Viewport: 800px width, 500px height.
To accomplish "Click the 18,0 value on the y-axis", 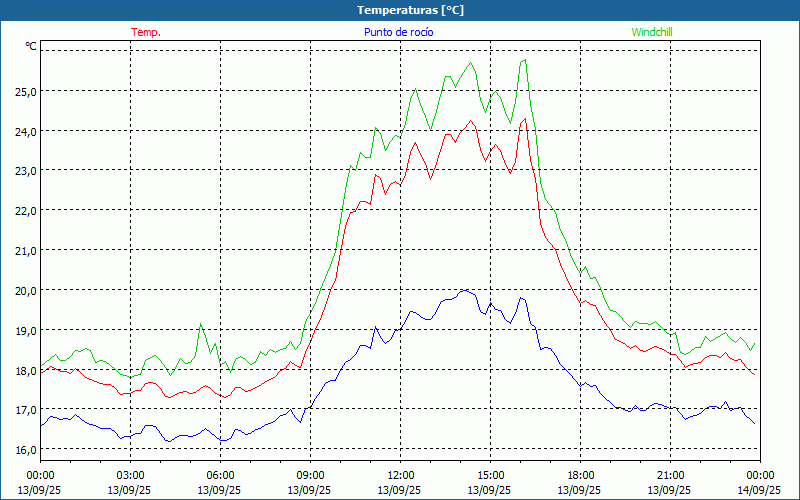I will pos(25,370).
